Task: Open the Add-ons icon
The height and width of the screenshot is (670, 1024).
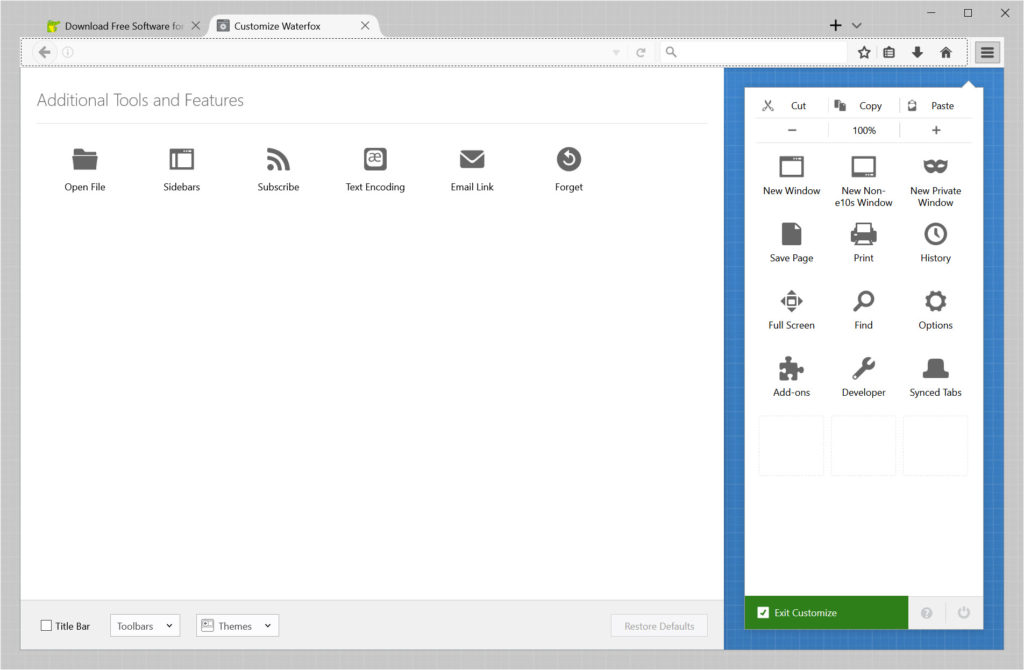Action: click(x=791, y=368)
